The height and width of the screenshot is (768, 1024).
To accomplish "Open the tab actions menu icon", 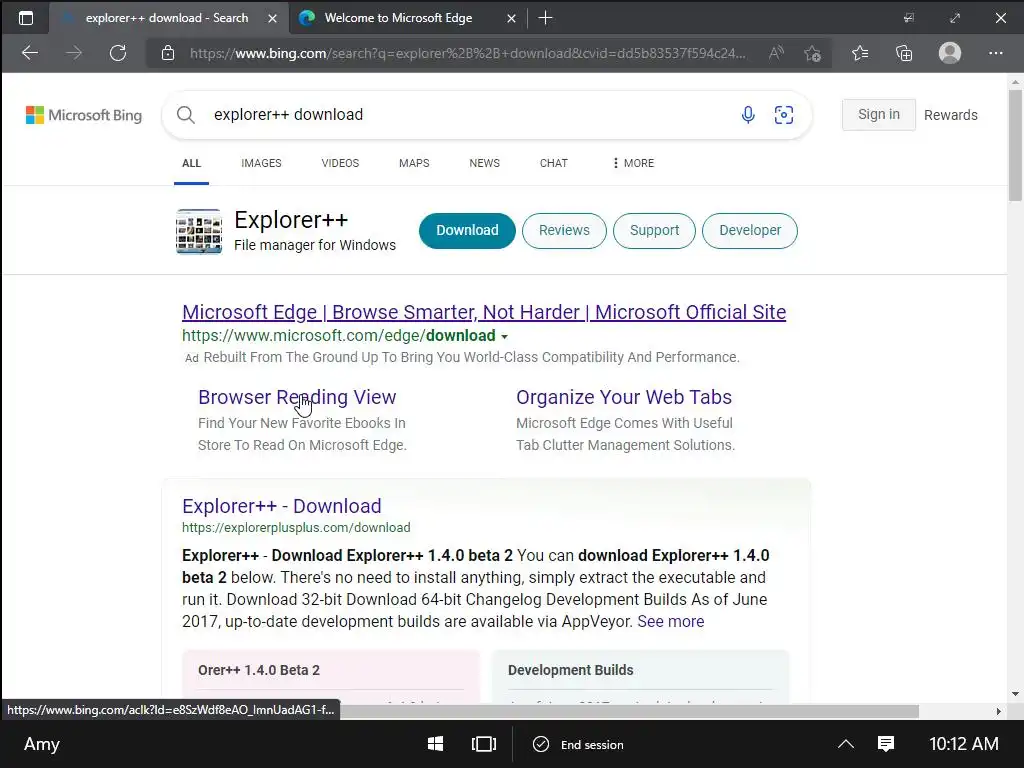I will [25, 18].
